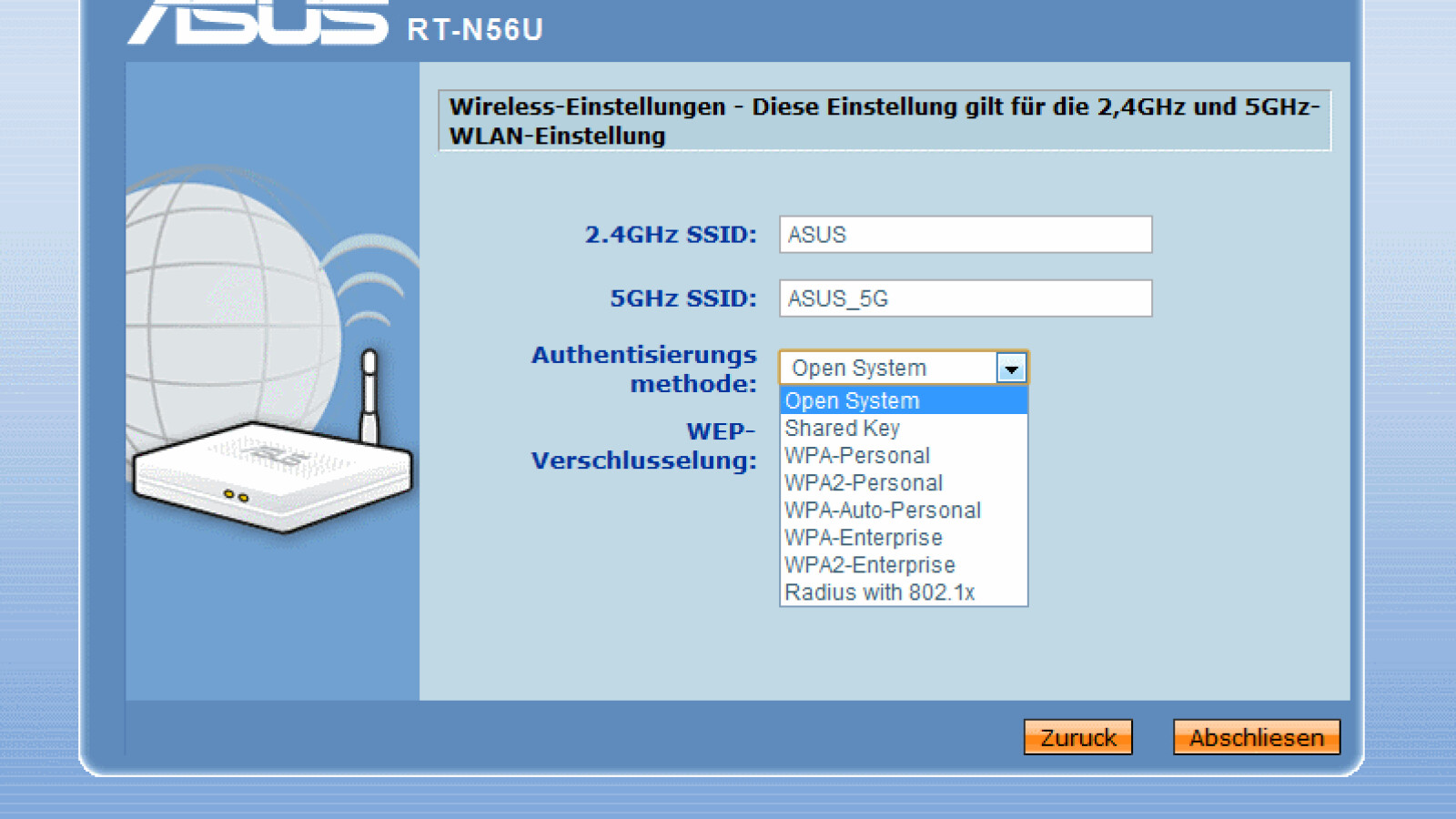Click the Abschliesen button
The width and height of the screenshot is (1456, 819).
[x=1256, y=737]
